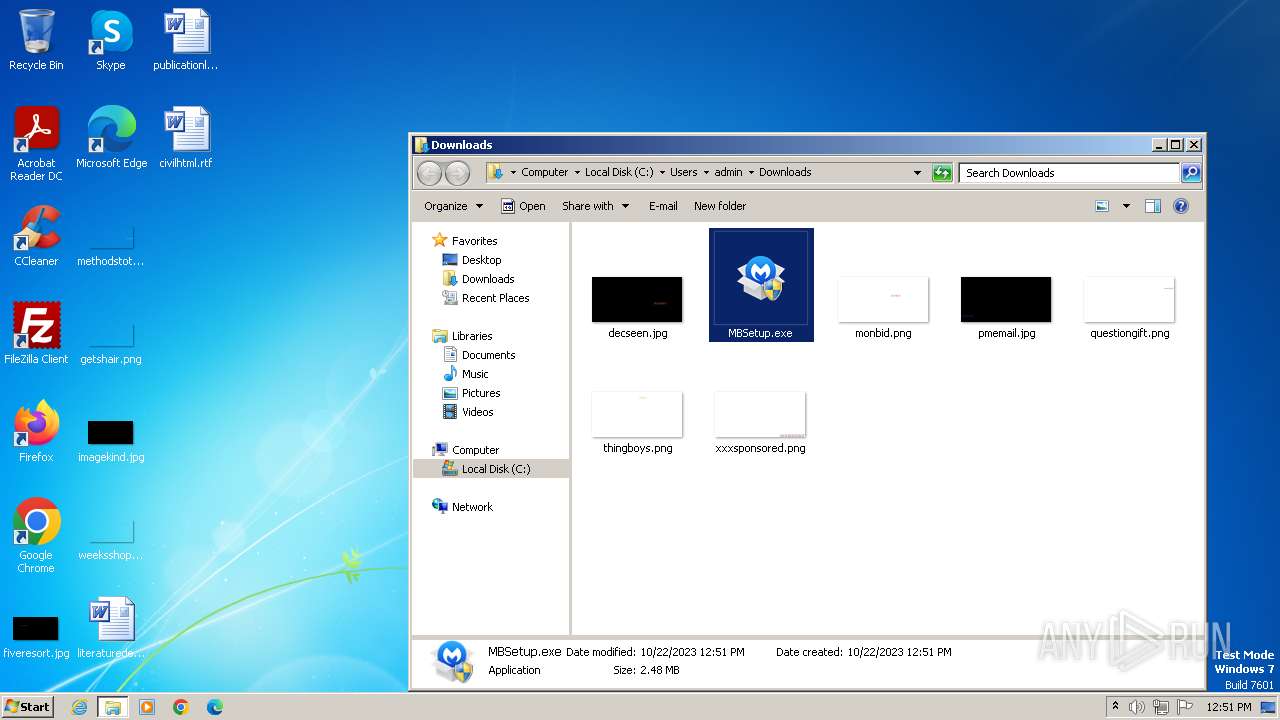
Task: Select weeksshop desktop file
Action: (110, 540)
